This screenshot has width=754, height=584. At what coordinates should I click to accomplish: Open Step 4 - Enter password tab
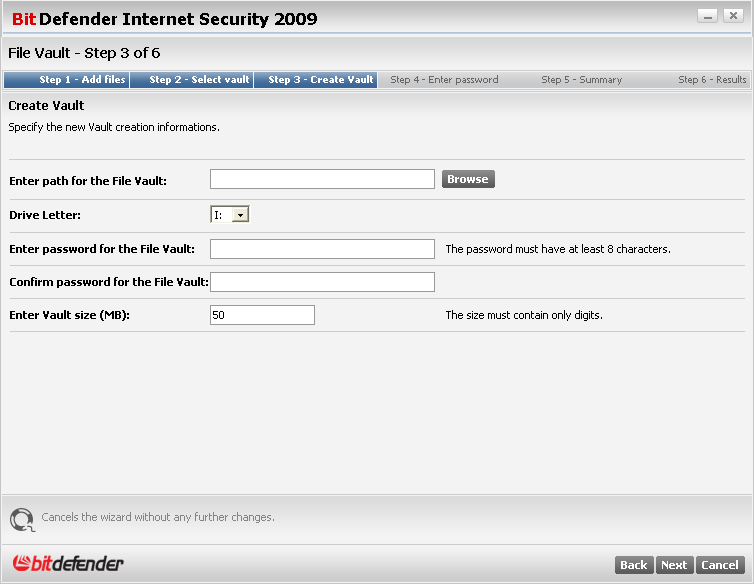[444, 80]
